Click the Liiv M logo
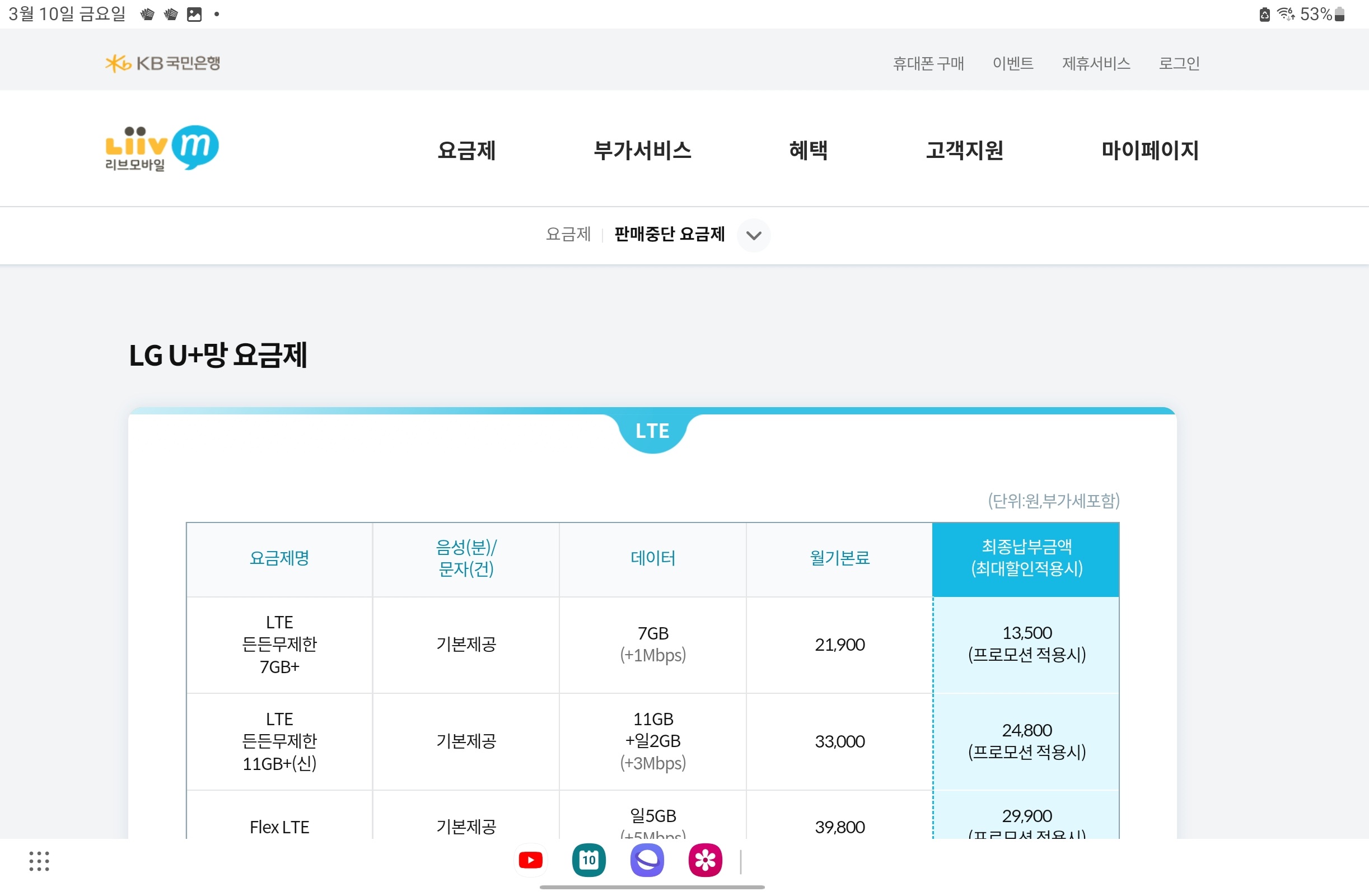 [x=162, y=148]
